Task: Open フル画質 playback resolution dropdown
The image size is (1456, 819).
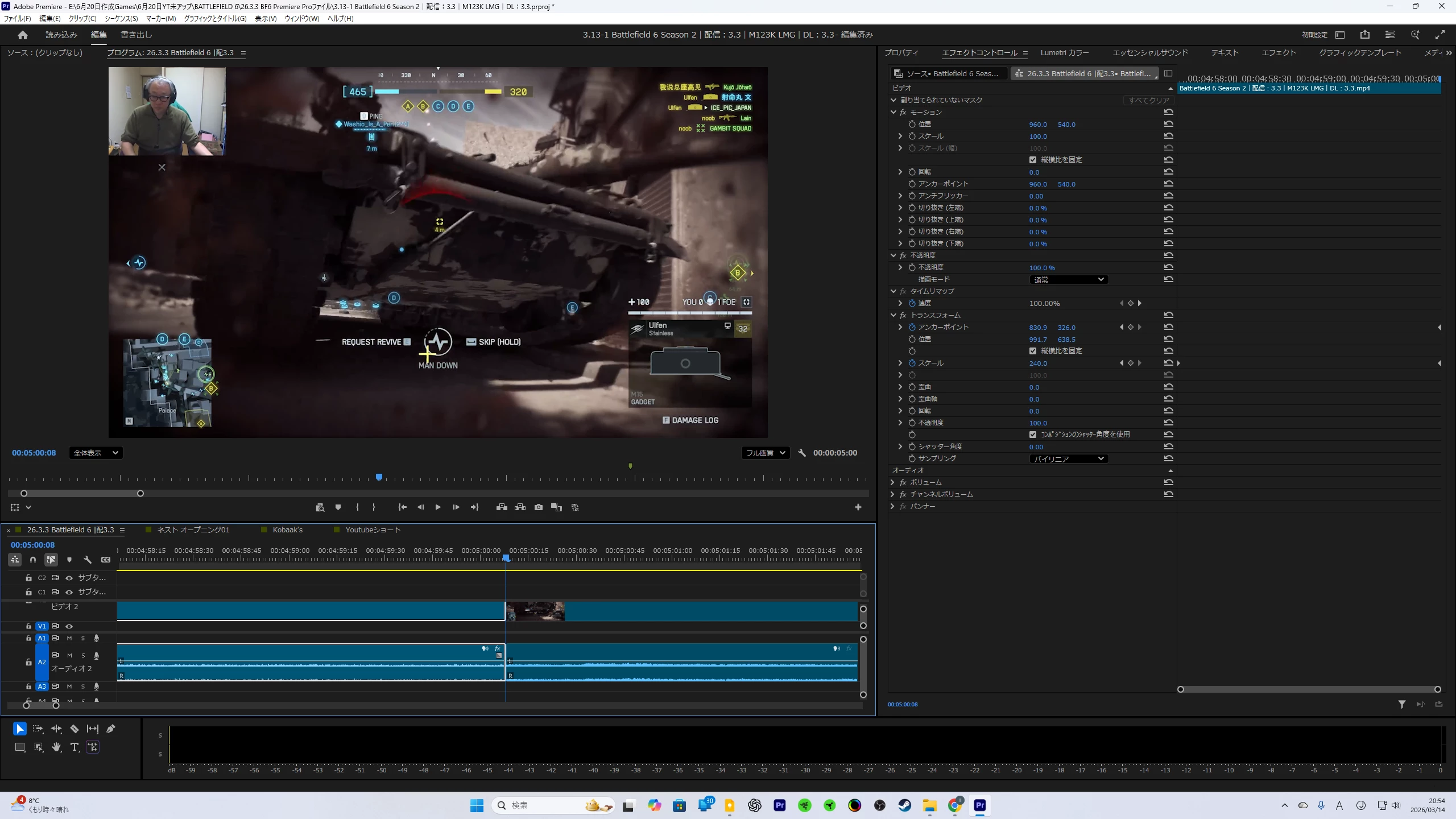Action: [765, 453]
